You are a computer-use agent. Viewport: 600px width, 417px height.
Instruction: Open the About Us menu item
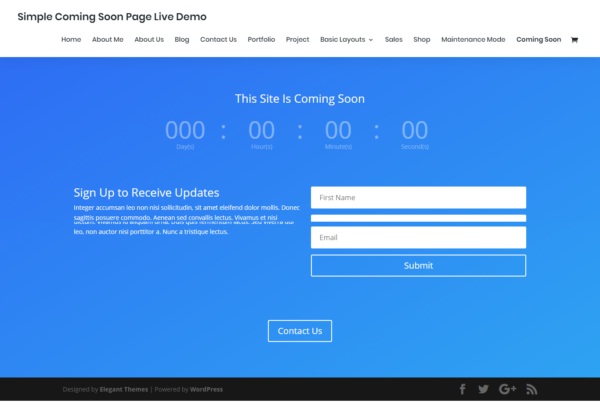tap(149, 39)
